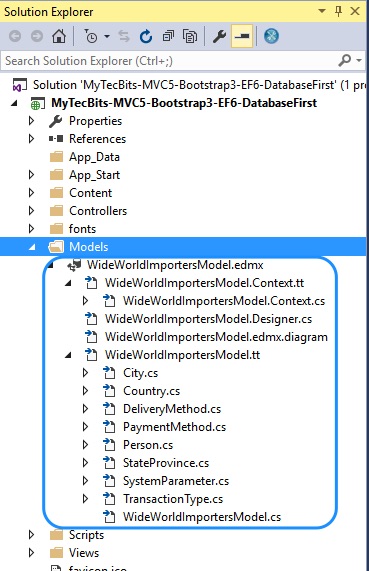Expand the Controllers folder
The image size is (369, 571).
point(31,211)
